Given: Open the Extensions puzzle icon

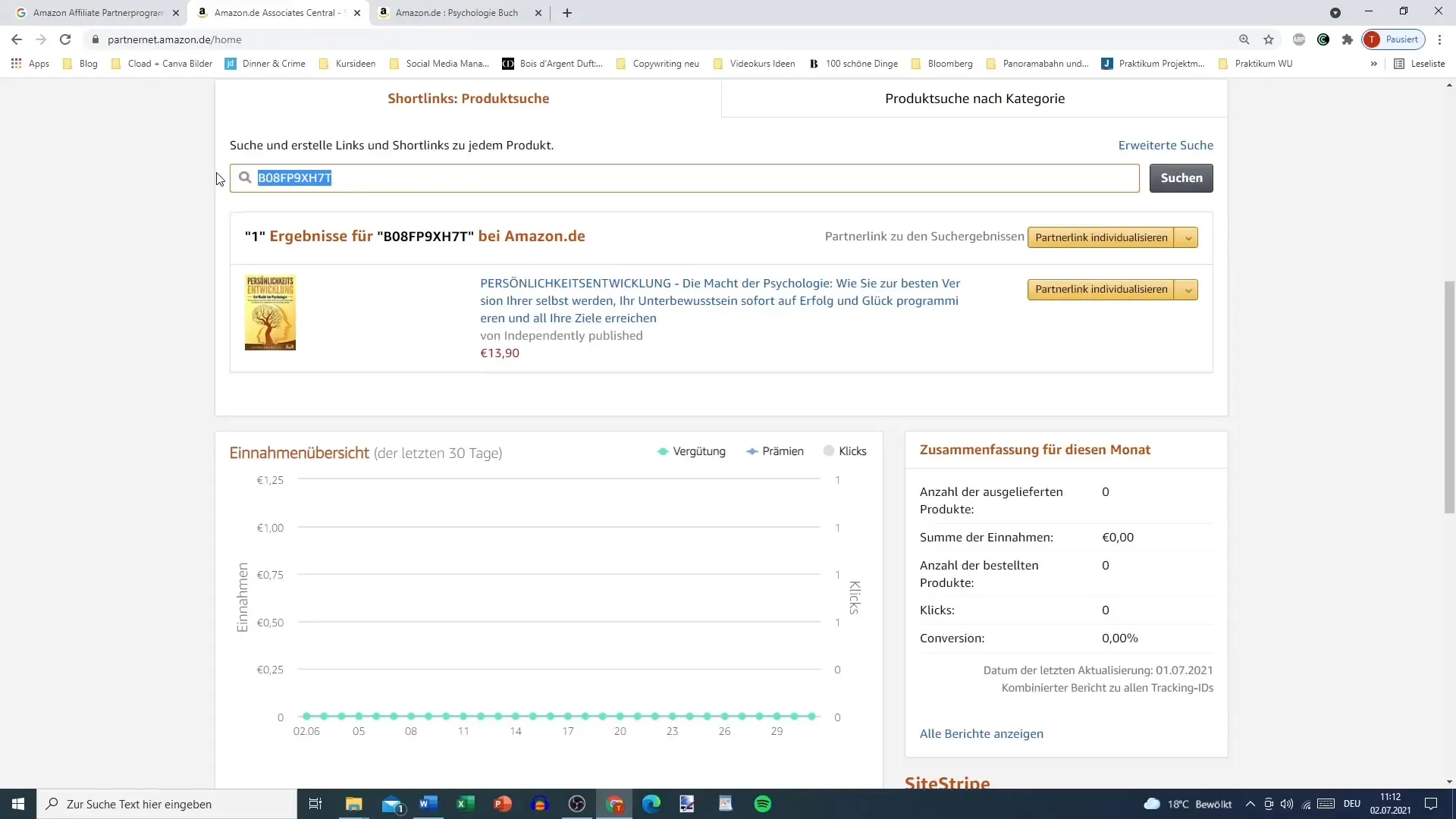Looking at the screenshot, I should [1348, 39].
